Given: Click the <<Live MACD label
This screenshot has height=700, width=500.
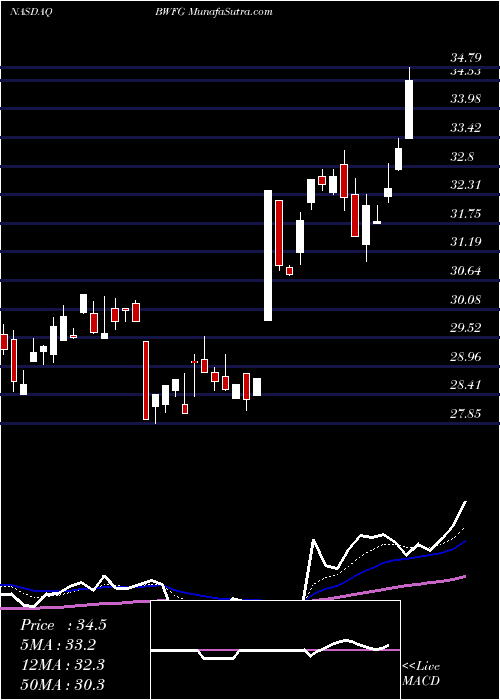Looking at the screenshot, I should tap(421, 673).
